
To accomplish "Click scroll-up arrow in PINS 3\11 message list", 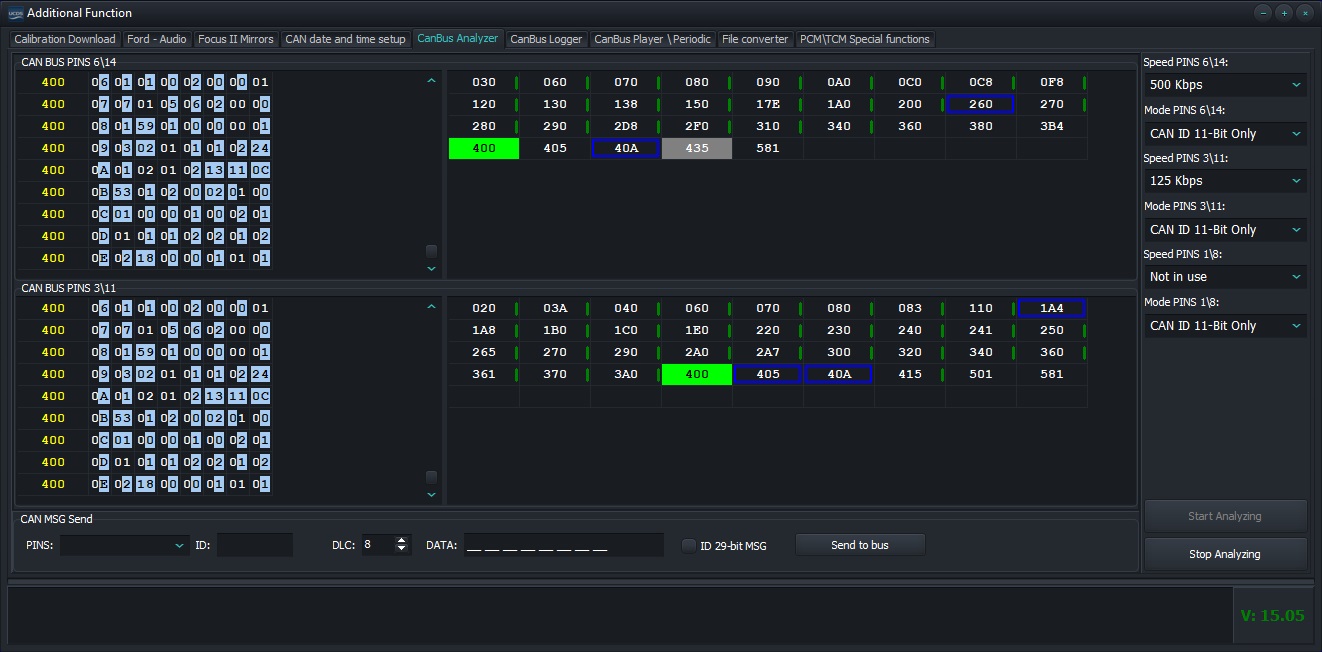I will click(431, 307).
